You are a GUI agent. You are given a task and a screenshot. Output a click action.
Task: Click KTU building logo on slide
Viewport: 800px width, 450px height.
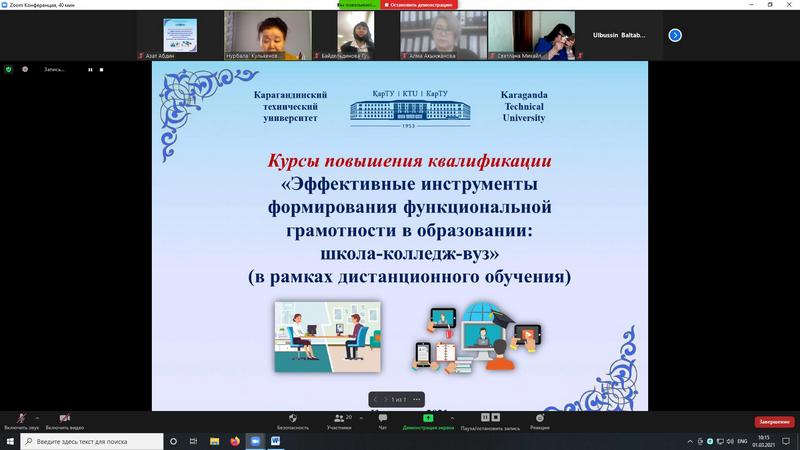pyautogui.click(x=410, y=109)
